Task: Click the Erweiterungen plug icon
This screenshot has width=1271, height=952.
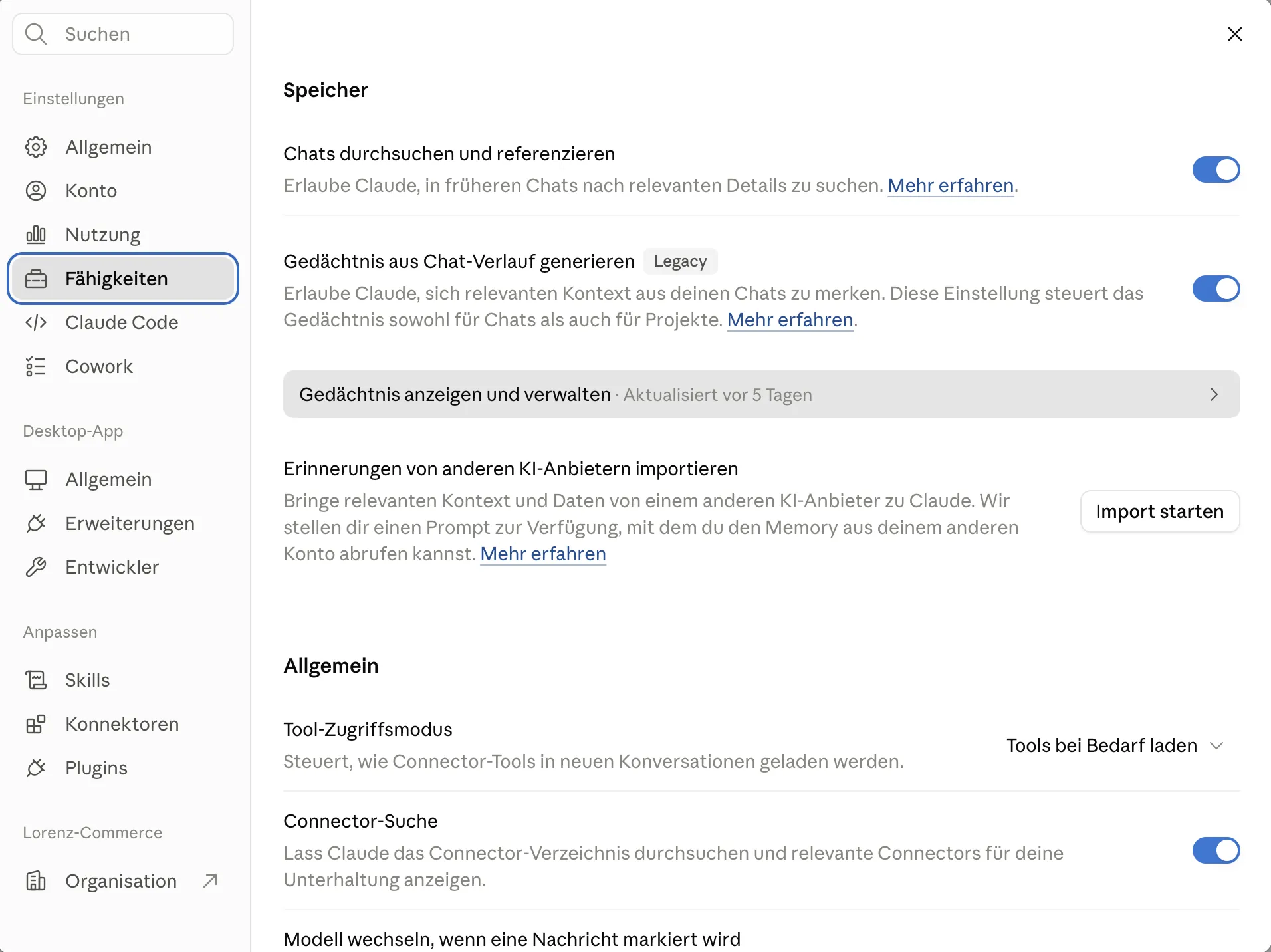Action: [x=36, y=523]
